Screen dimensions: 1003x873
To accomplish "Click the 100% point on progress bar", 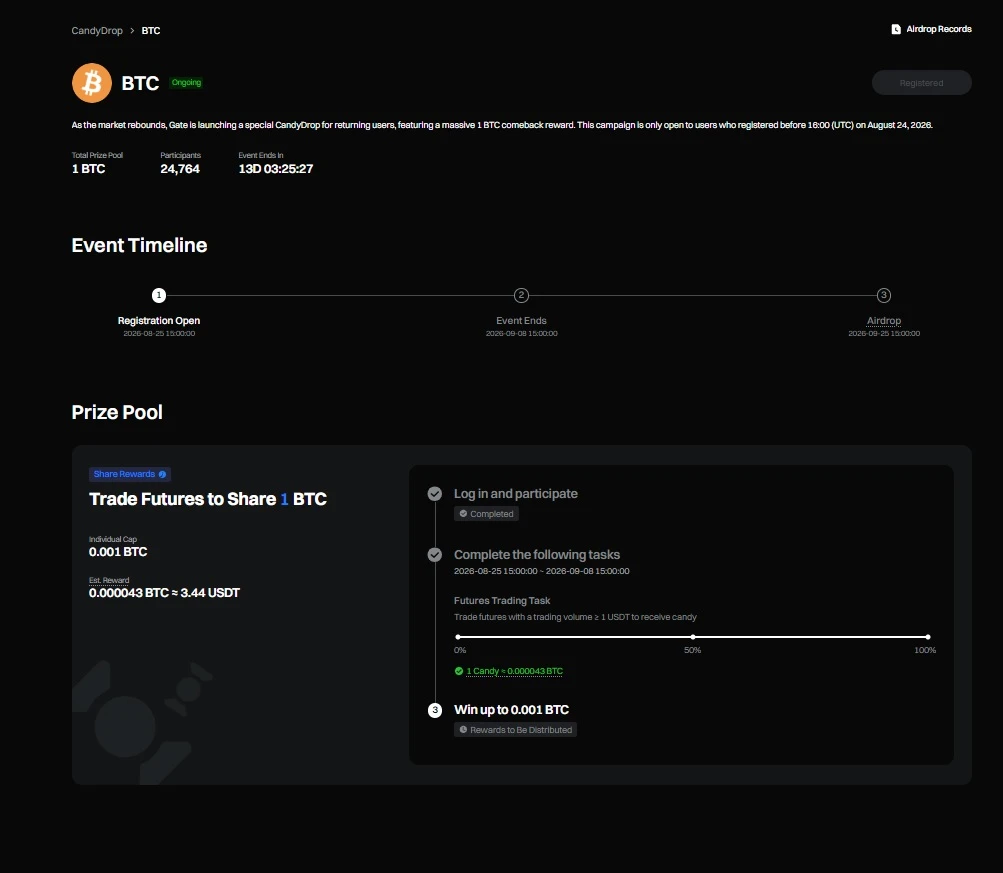I will [928, 637].
